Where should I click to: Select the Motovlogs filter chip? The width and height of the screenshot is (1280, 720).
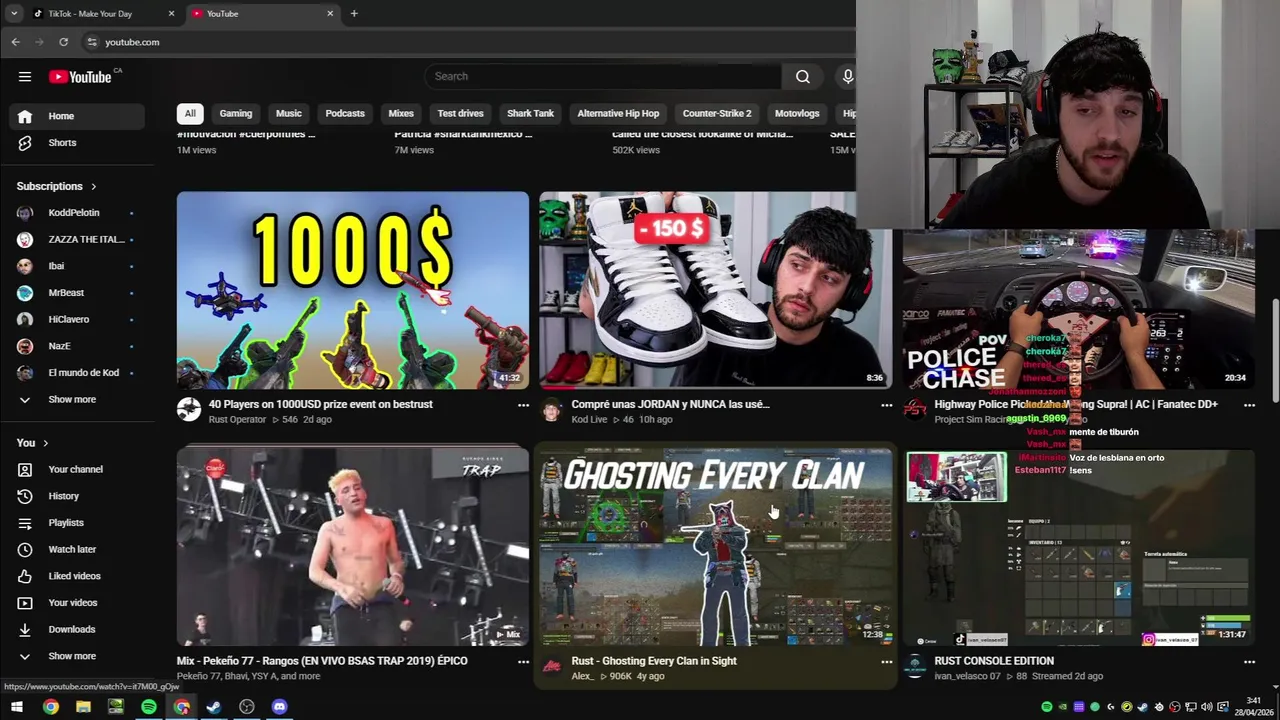click(x=797, y=114)
